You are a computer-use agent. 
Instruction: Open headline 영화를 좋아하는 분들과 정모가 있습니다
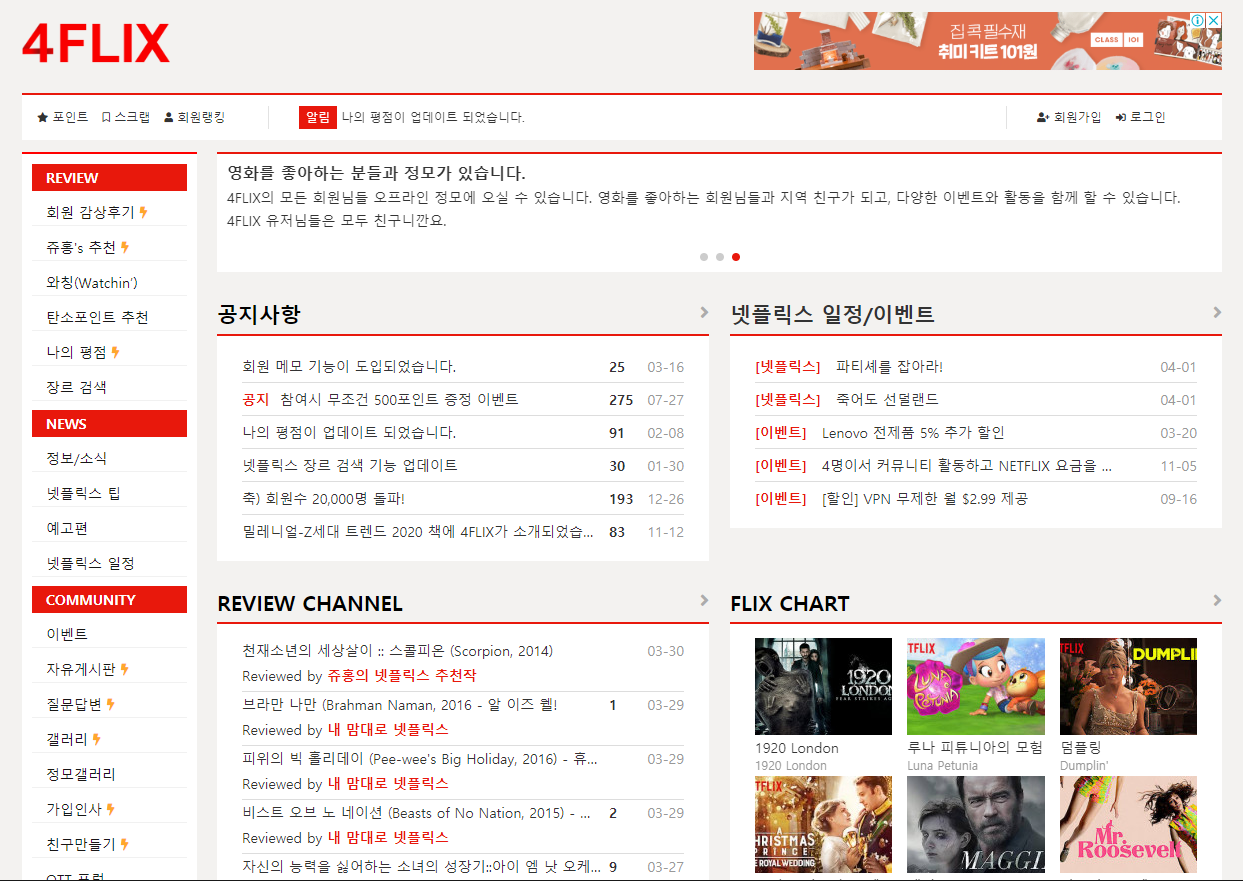[376, 173]
